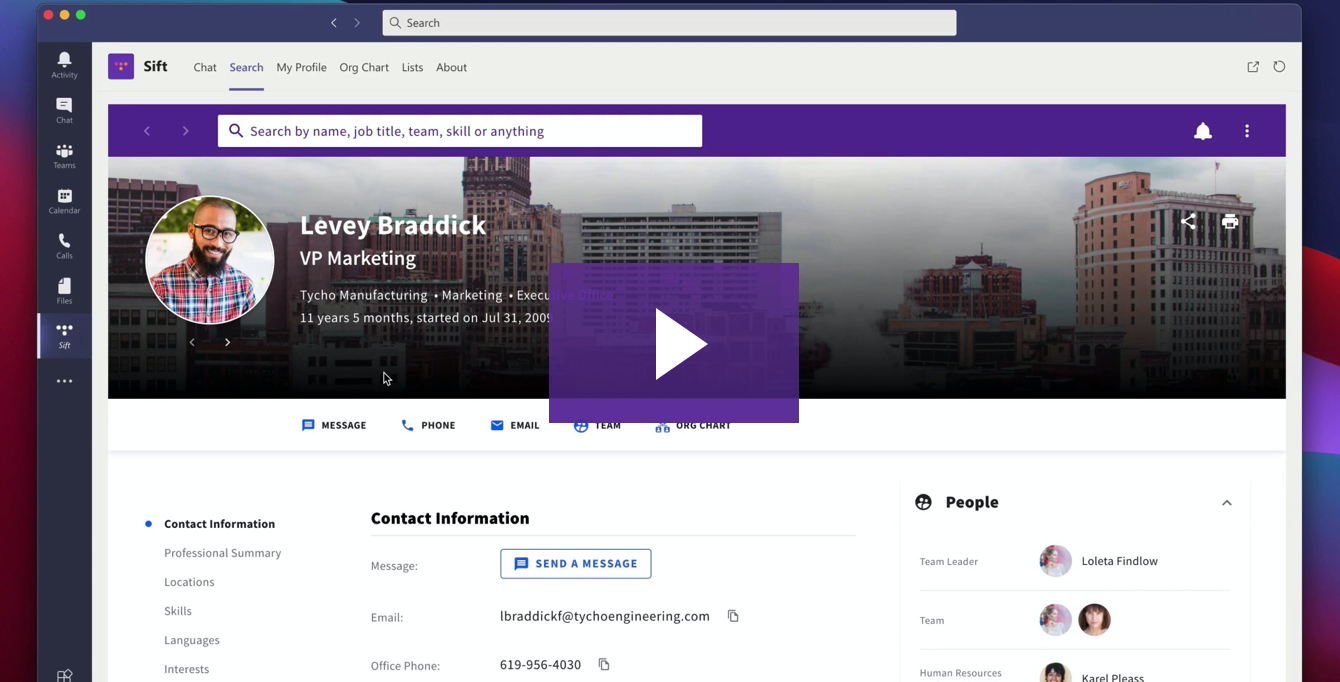Viewport: 1340px width, 682px height.
Task: Show previous profile photo
Action: [192, 342]
